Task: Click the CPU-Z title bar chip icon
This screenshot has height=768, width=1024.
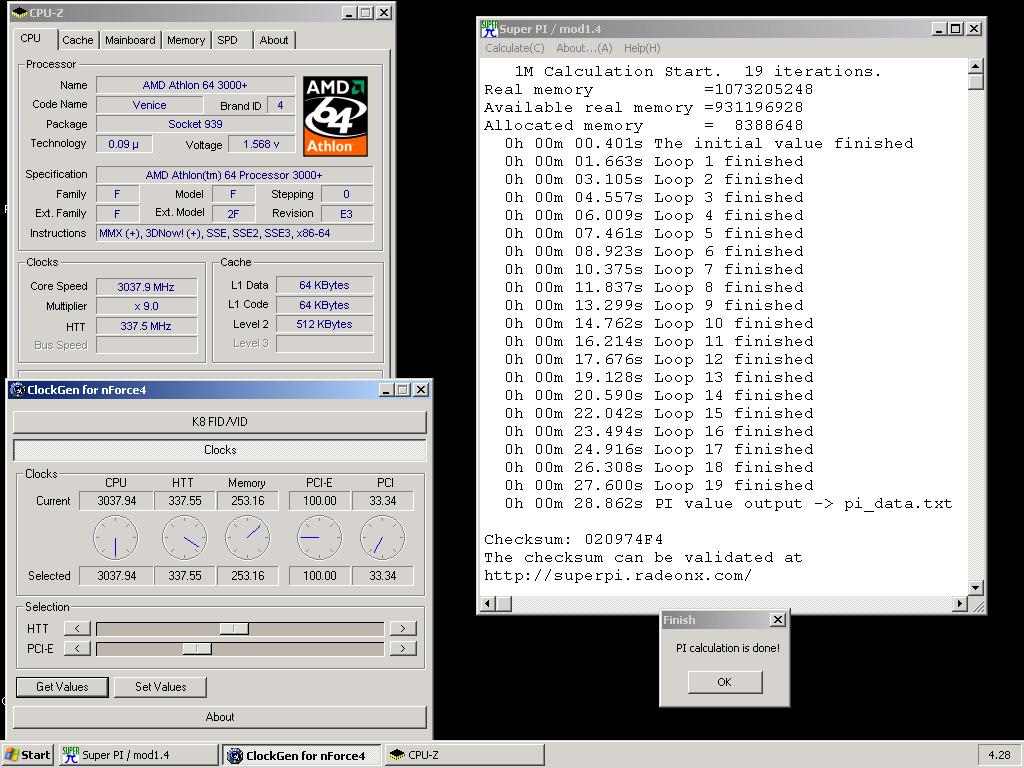Action: tap(20, 13)
